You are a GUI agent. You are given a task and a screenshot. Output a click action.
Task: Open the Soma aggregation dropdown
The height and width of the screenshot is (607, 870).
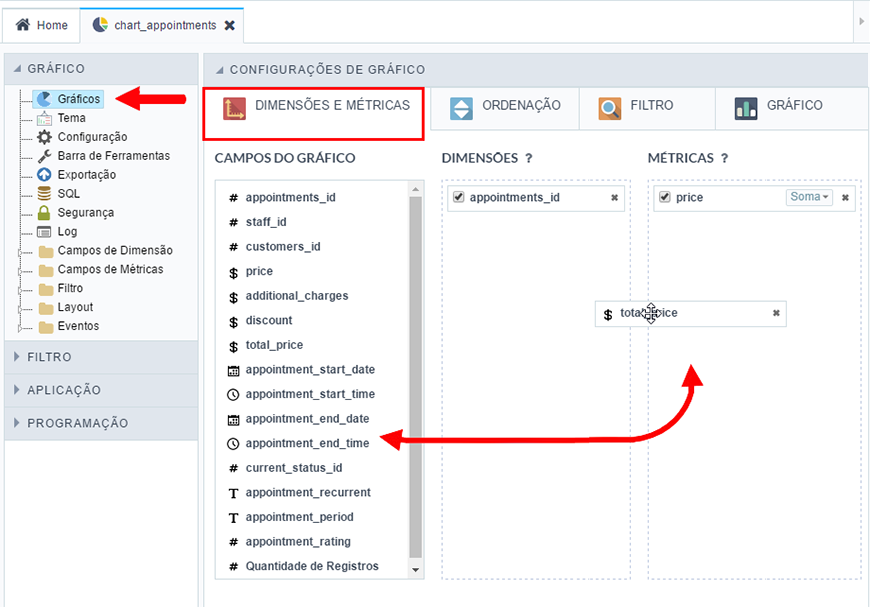pyautogui.click(x=809, y=197)
